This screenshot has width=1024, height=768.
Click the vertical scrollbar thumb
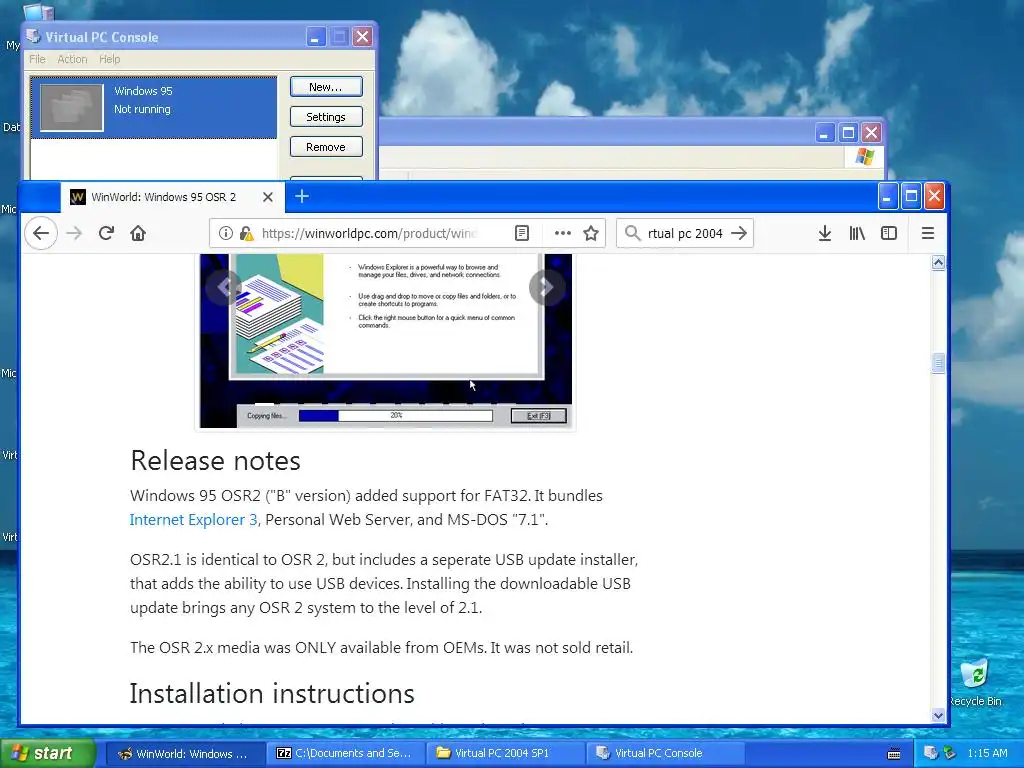click(938, 363)
